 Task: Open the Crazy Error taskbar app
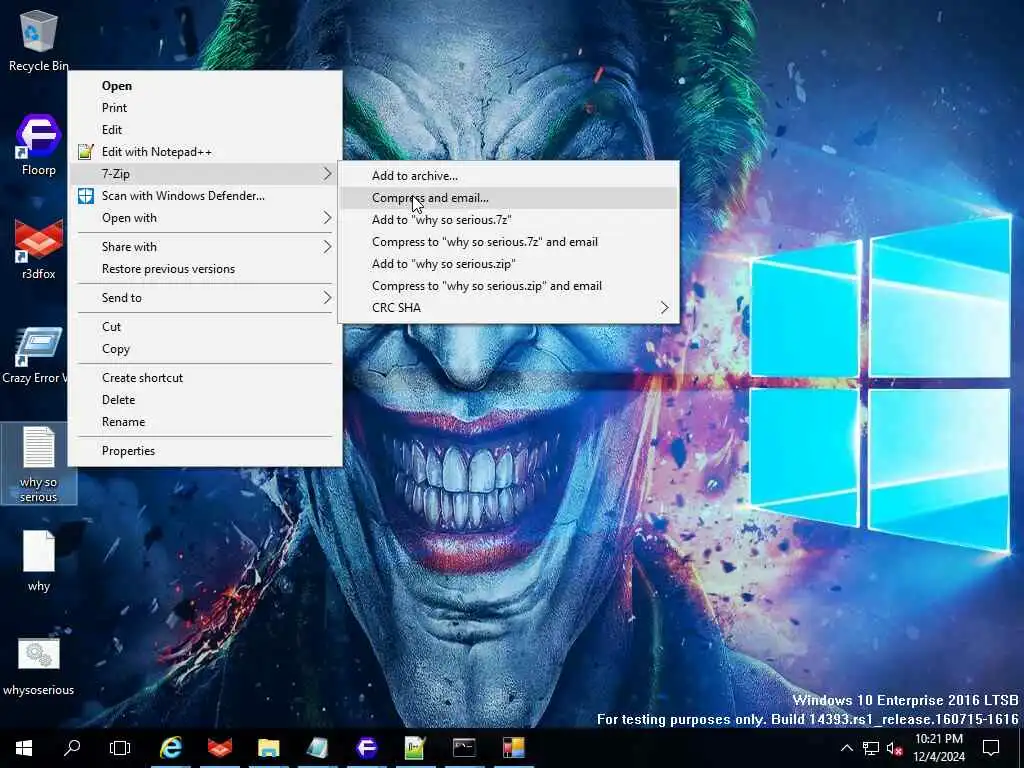(x=317, y=748)
